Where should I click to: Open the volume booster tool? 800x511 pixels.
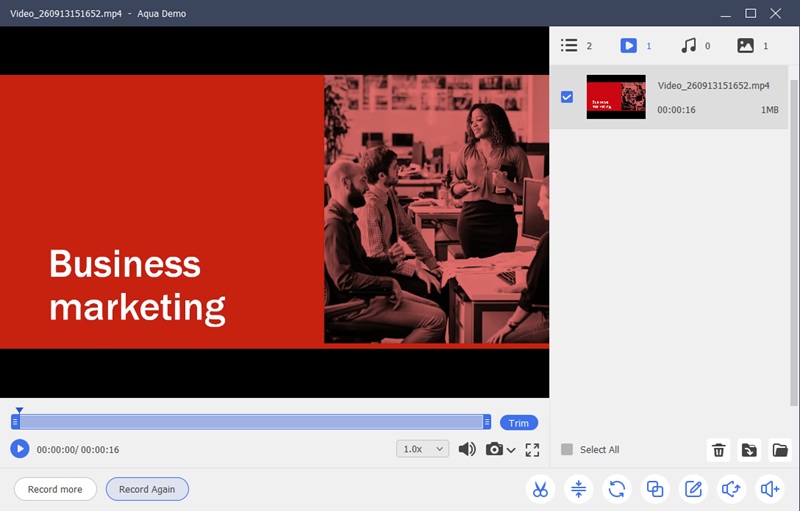(x=770, y=489)
